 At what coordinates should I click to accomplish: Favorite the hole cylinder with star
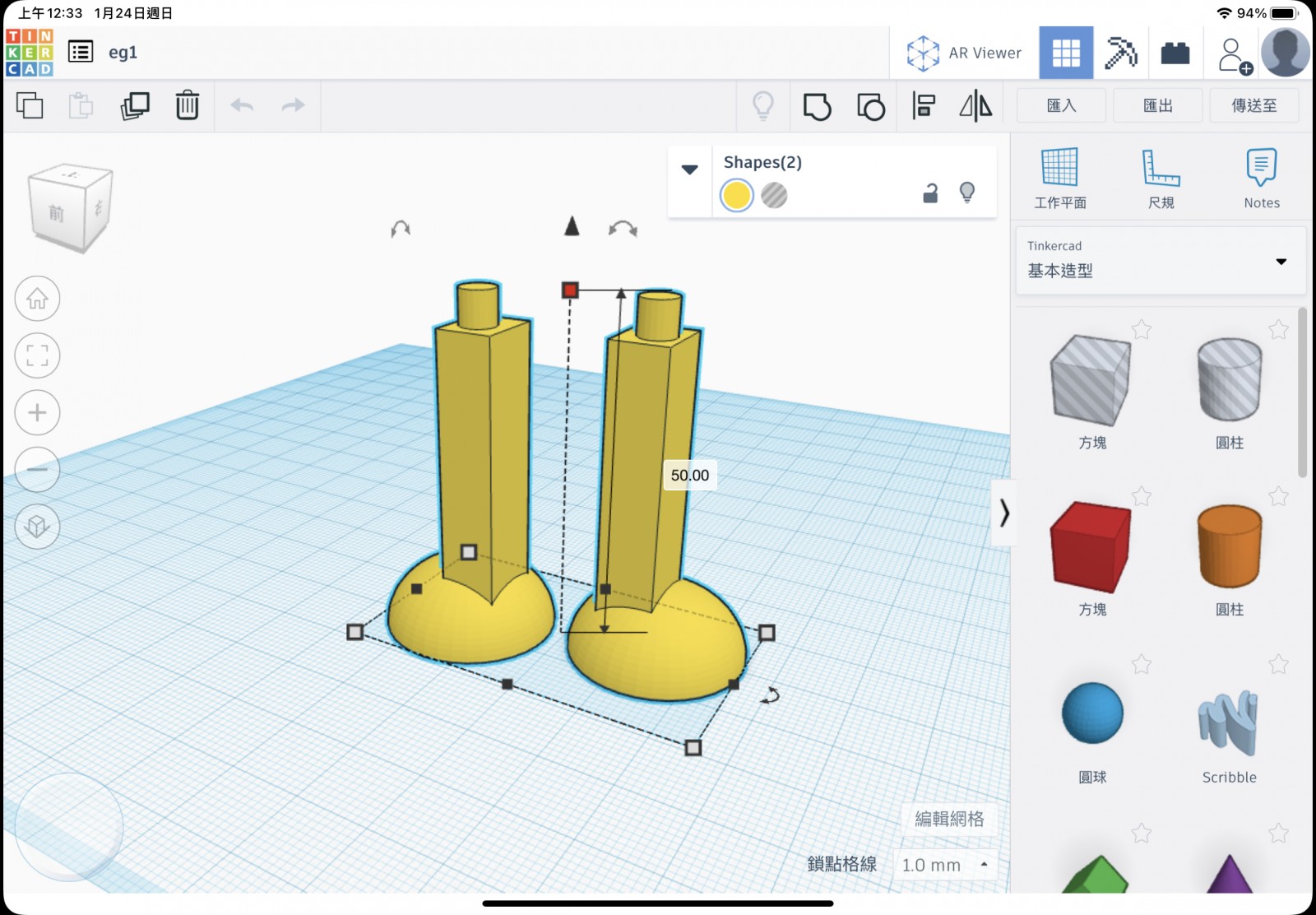[x=1278, y=330]
